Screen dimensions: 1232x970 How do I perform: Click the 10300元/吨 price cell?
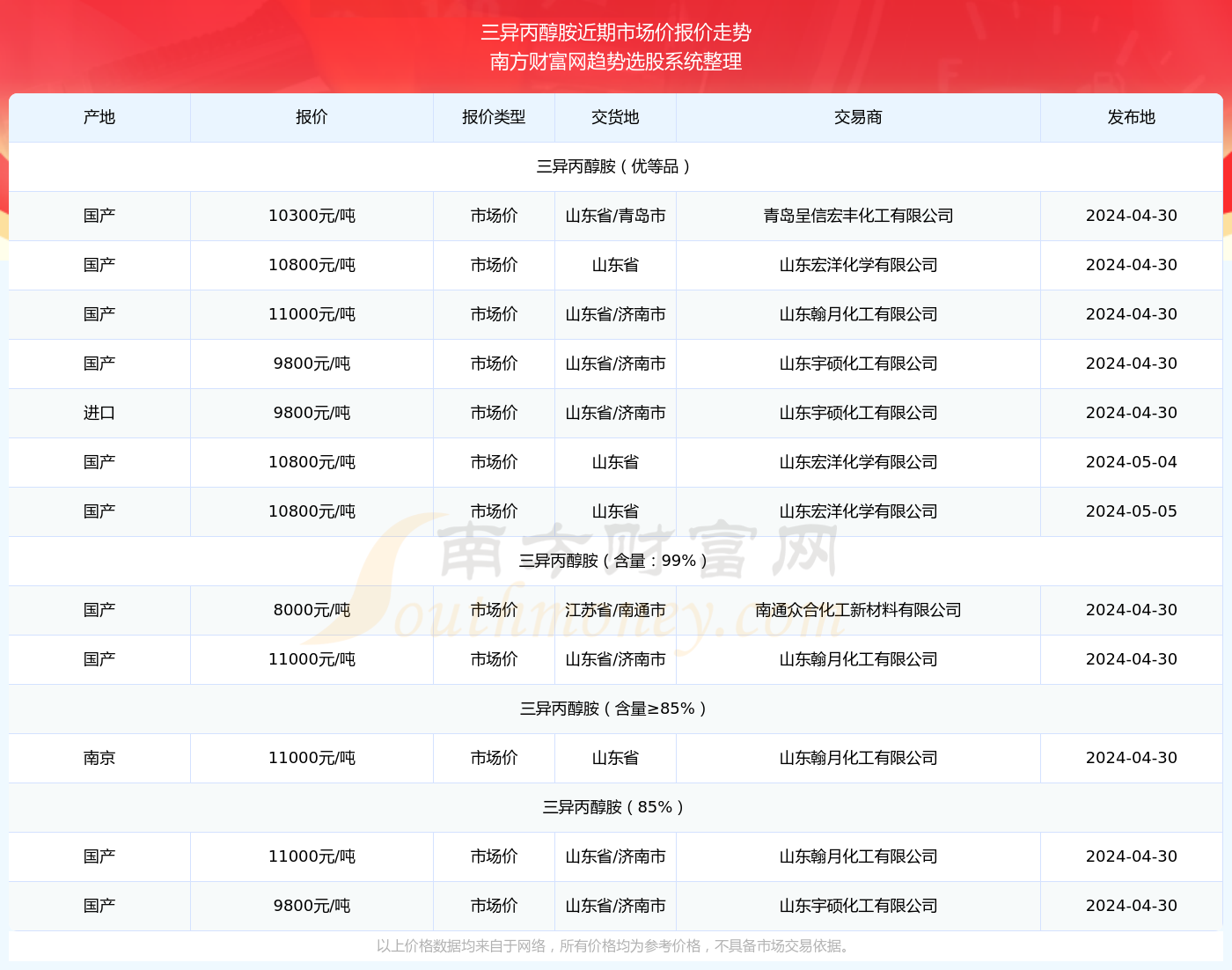pyautogui.click(x=312, y=216)
